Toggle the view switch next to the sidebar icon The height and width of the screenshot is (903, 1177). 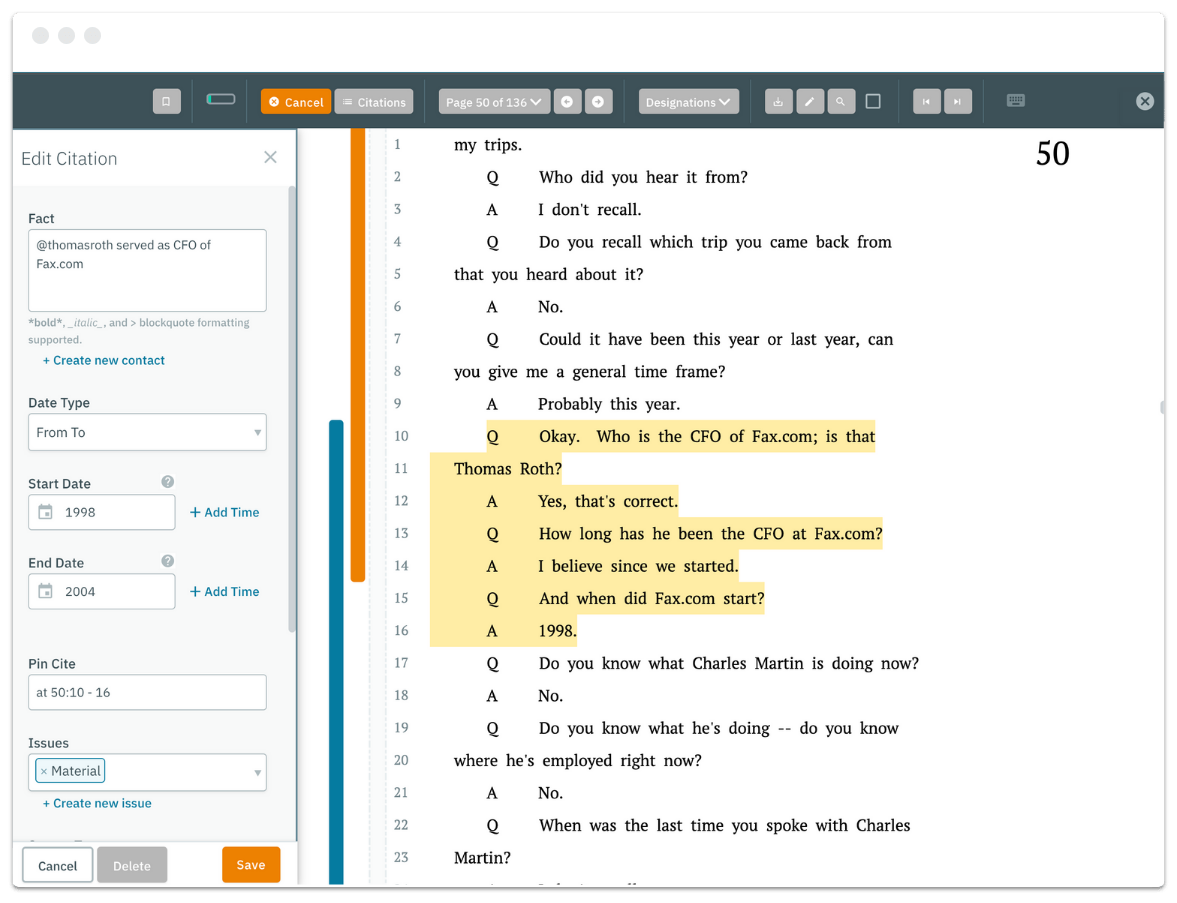tap(221, 101)
